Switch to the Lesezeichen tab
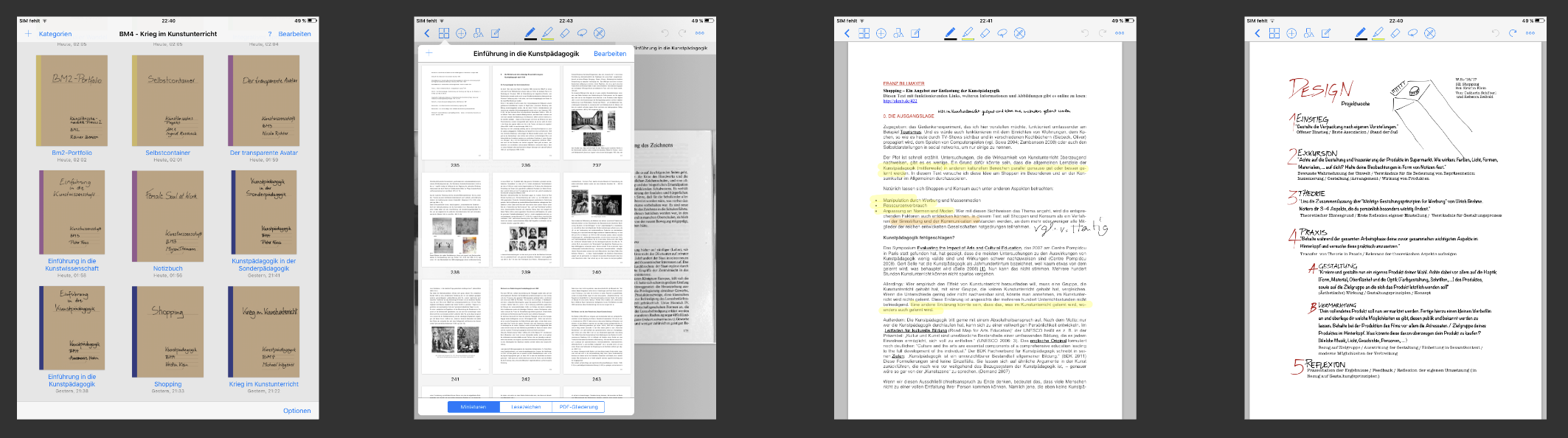1568x438 pixels. pos(526,407)
